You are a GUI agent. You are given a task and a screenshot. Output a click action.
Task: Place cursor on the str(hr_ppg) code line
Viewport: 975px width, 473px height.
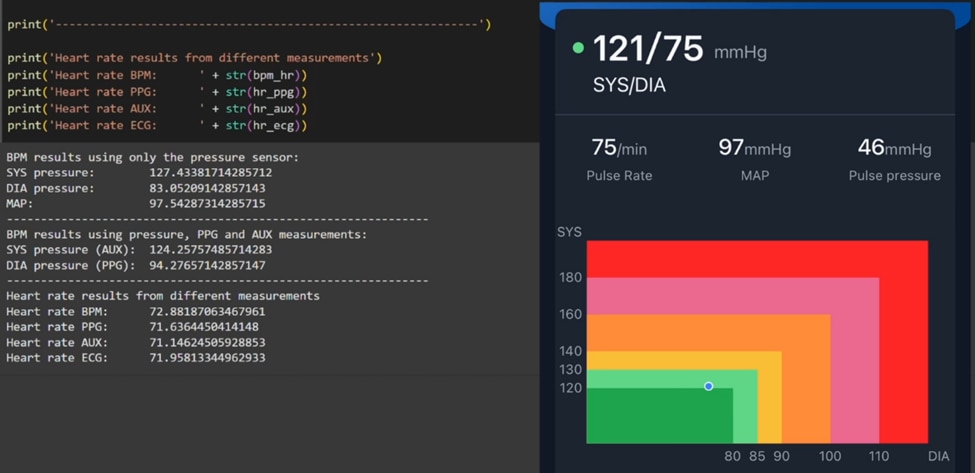pyautogui.click(x=158, y=92)
